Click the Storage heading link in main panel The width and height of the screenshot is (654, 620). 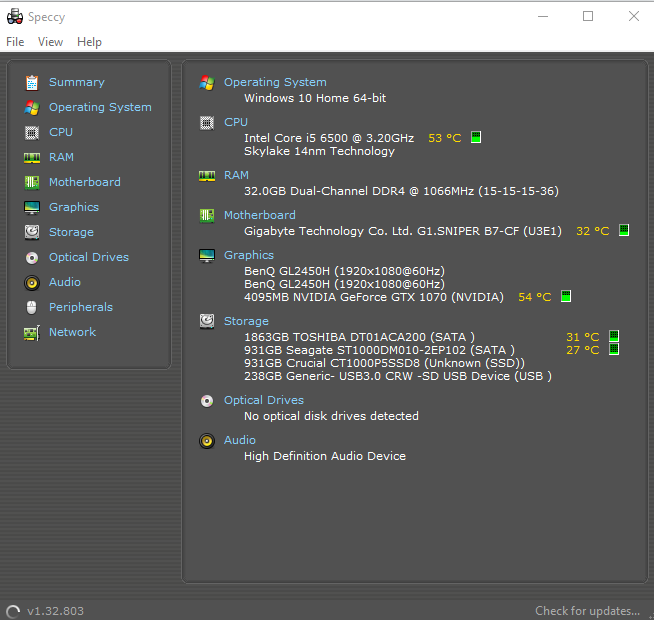[247, 321]
